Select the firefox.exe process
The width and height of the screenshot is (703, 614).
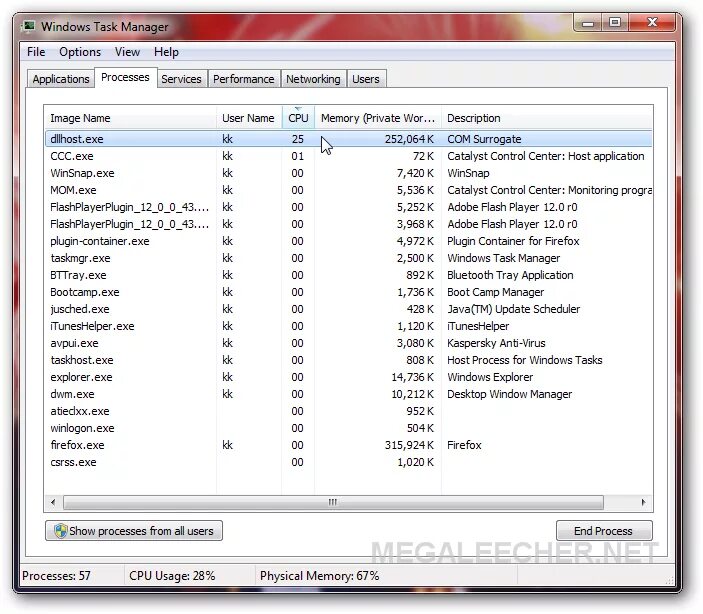click(x=348, y=446)
